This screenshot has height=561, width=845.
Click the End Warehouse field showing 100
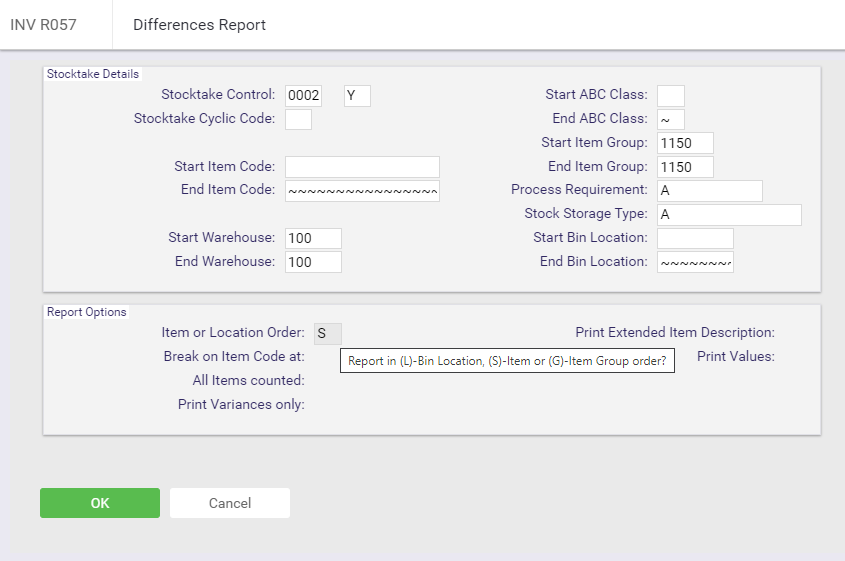313,262
